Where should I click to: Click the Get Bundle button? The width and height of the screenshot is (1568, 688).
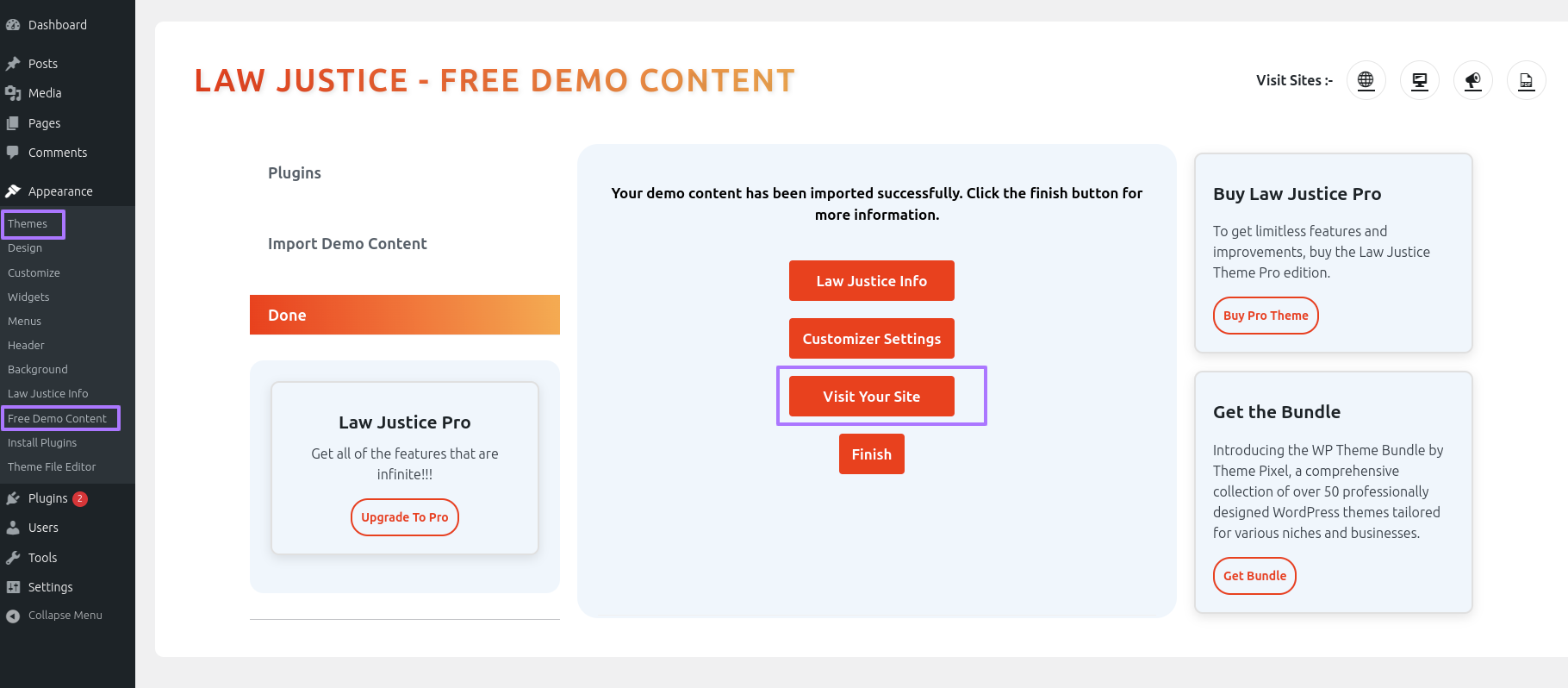[x=1254, y=576]
